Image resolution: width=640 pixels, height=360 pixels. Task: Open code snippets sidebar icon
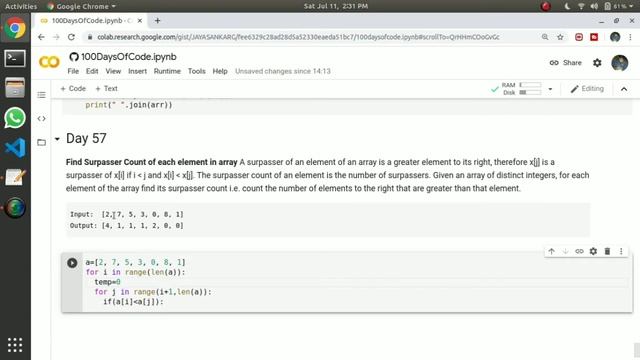pos(41,119)
